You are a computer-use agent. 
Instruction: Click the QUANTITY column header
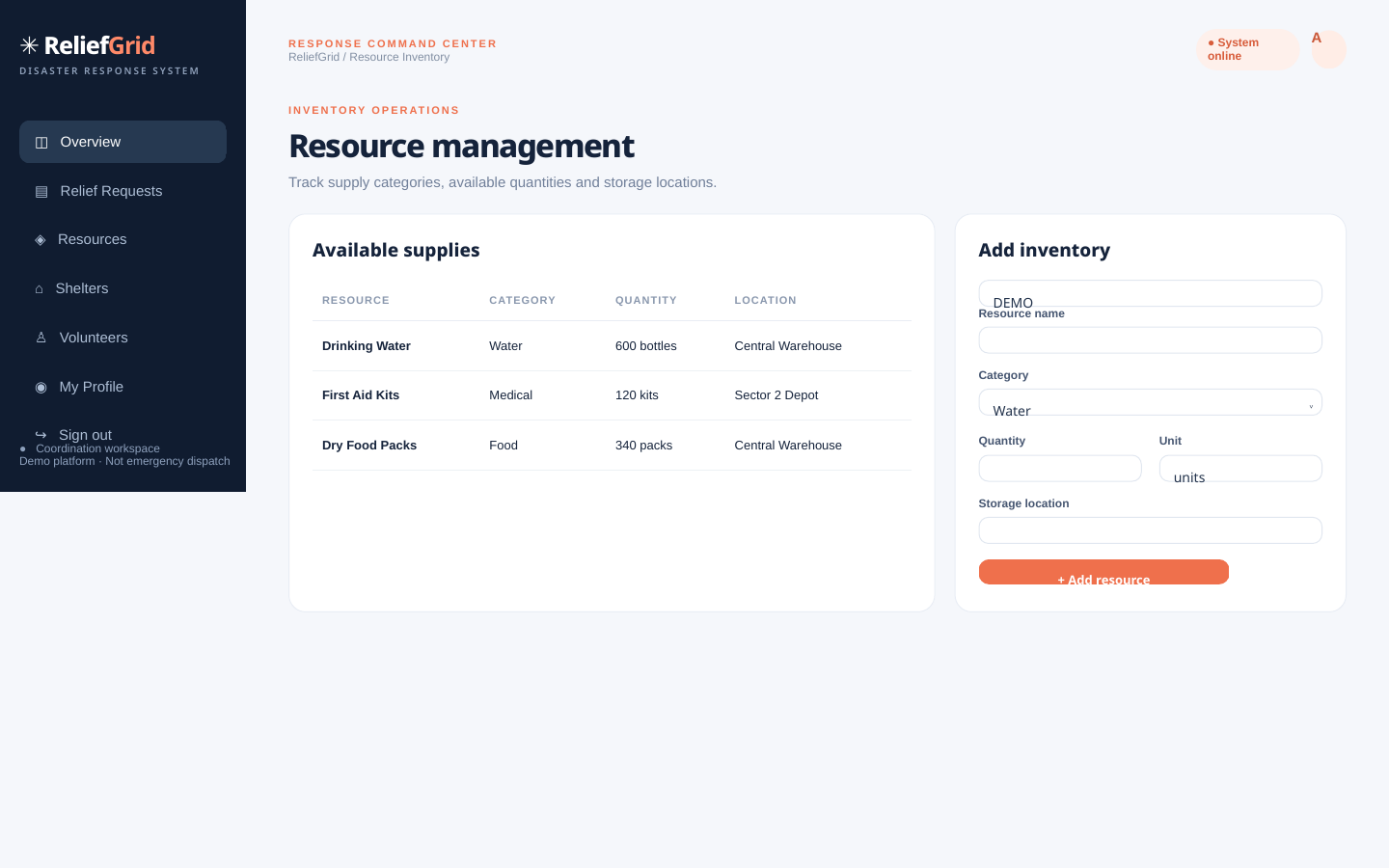[646, 301]
